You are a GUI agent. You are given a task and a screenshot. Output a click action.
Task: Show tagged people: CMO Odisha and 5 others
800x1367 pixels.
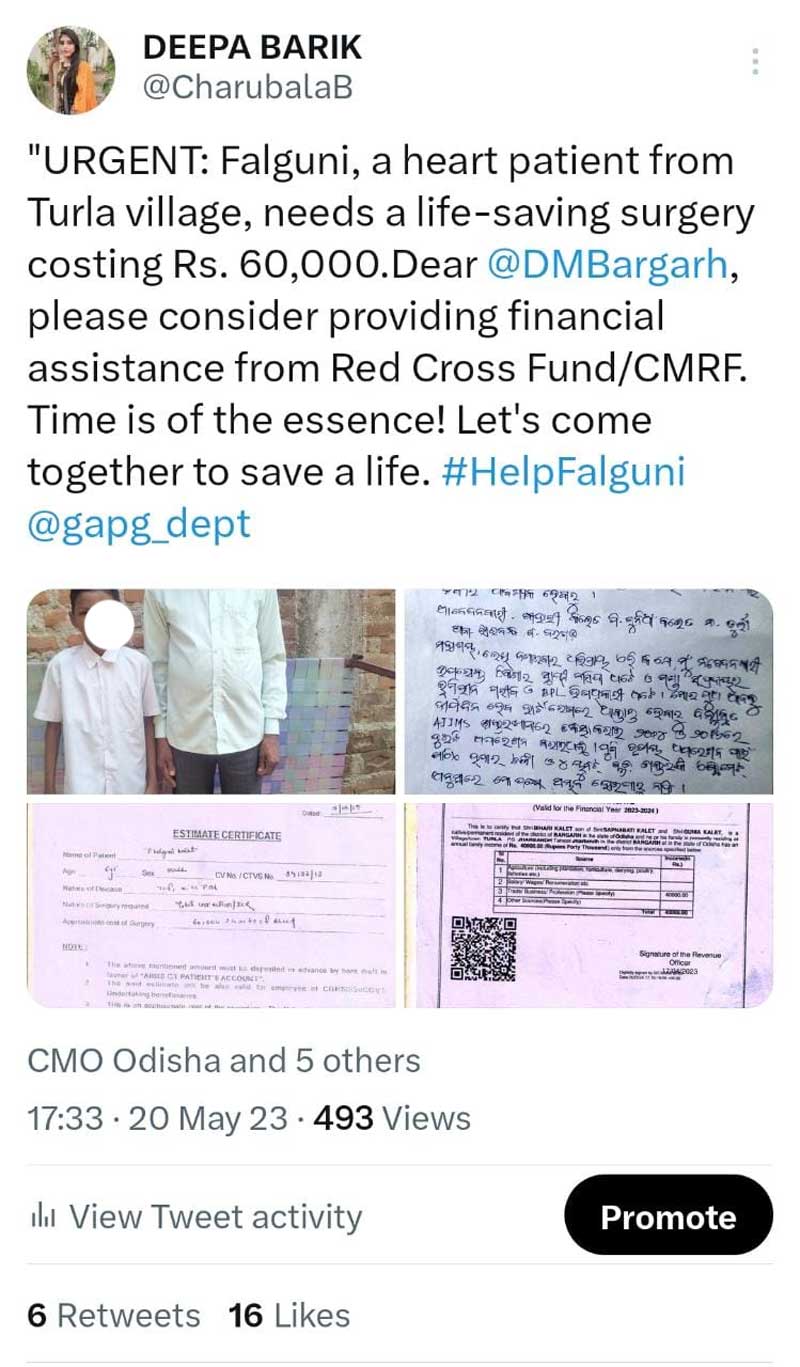pos(224,1060)
